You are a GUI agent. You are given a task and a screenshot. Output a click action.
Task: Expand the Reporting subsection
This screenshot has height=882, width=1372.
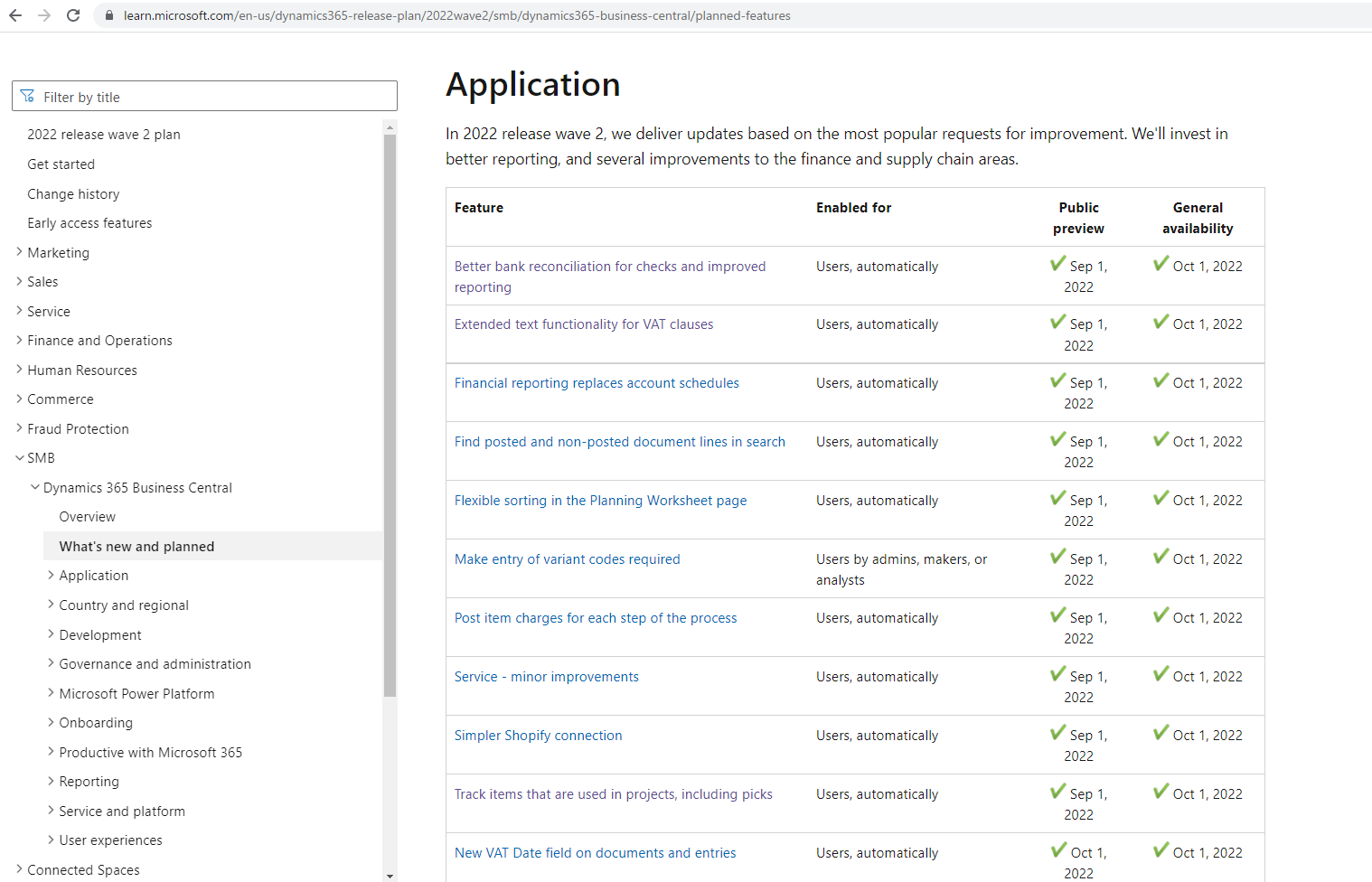click(x=51, y=781)
